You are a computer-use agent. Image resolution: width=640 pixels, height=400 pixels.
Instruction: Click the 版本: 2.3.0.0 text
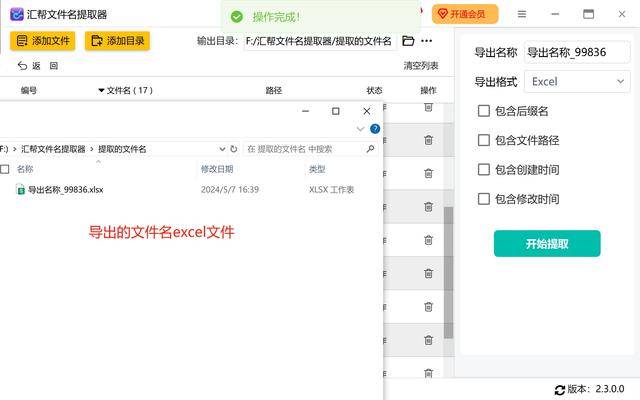pos(596,389)
